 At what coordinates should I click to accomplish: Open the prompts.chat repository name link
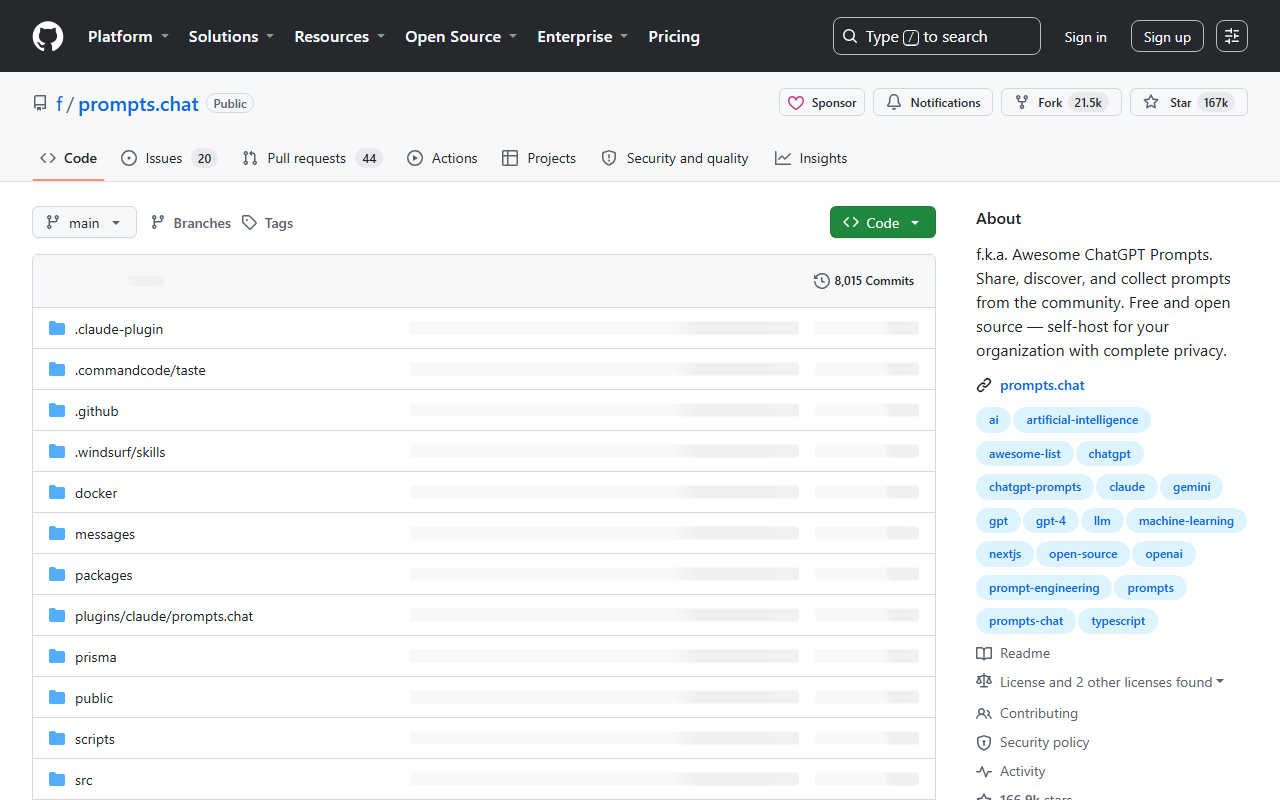138,104
